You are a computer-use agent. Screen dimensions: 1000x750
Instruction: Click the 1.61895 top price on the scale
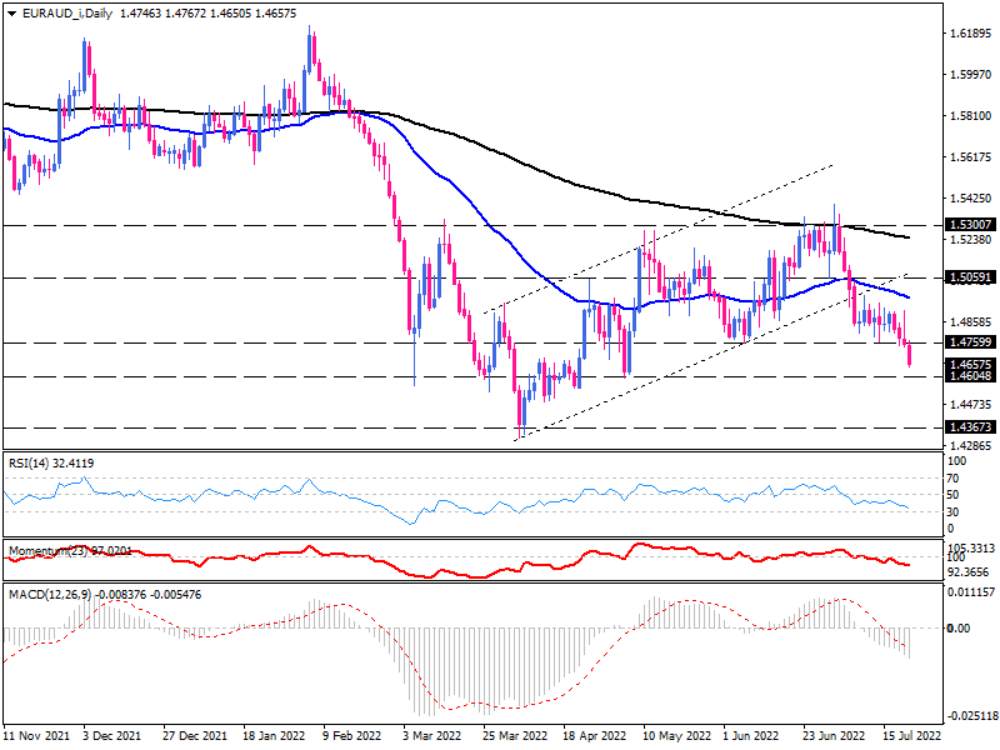pyautogui.click(x=968, y=33)
